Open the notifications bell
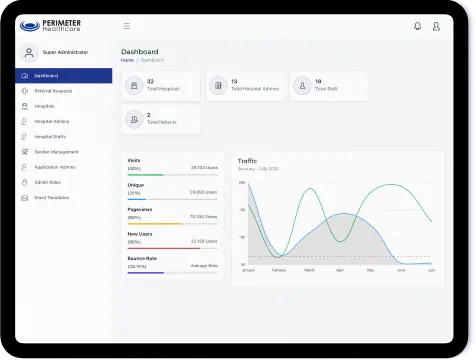This screenshot has height=360, width=476. pos(417,26)
